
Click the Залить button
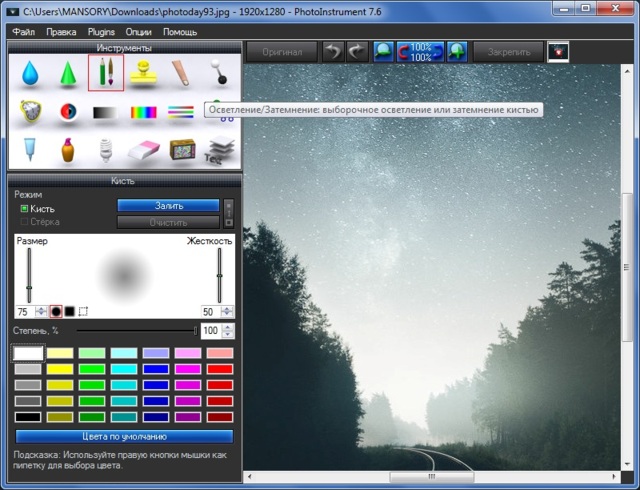coord(168,205)
